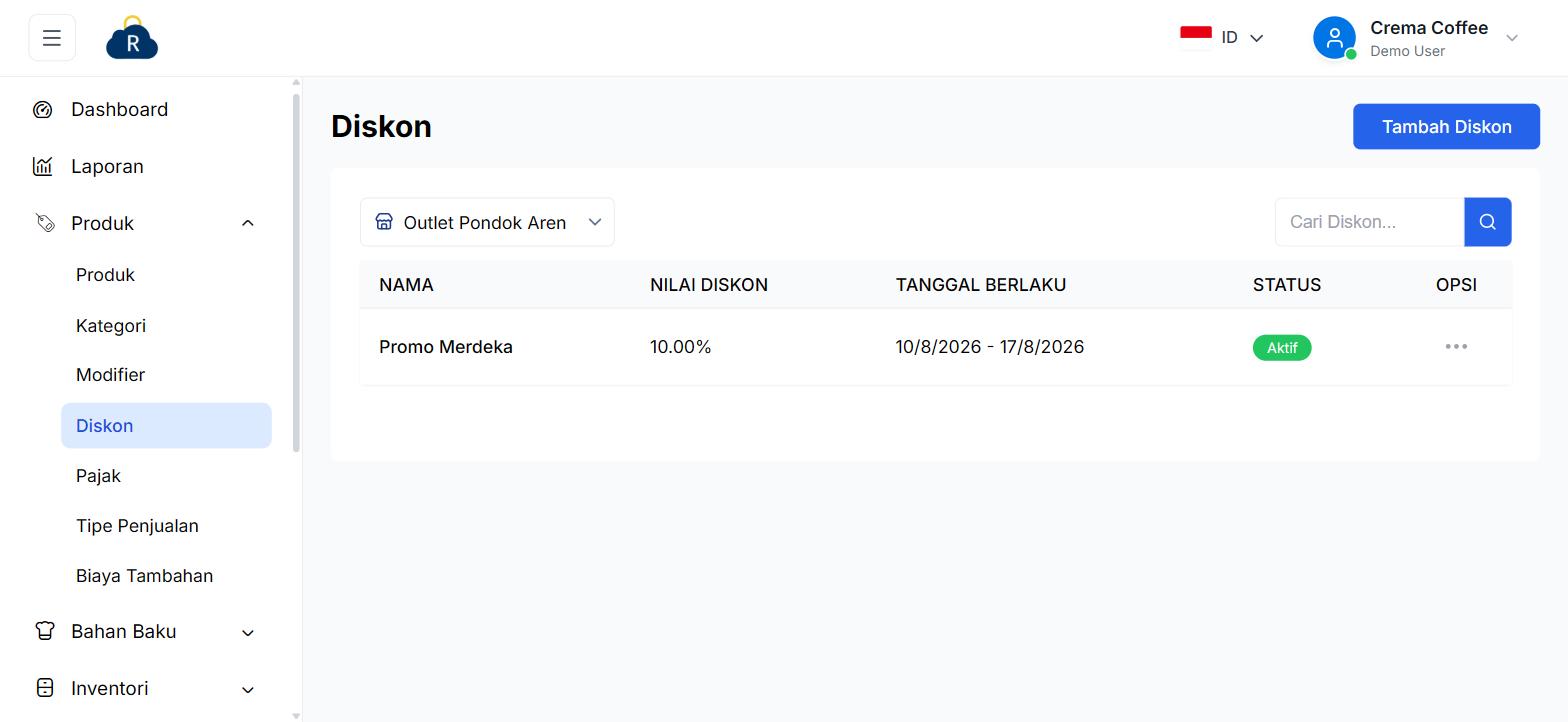Click the NILAI DISKON column header
The height and width of the screenshot is (722, 1568).
(709, 285)
